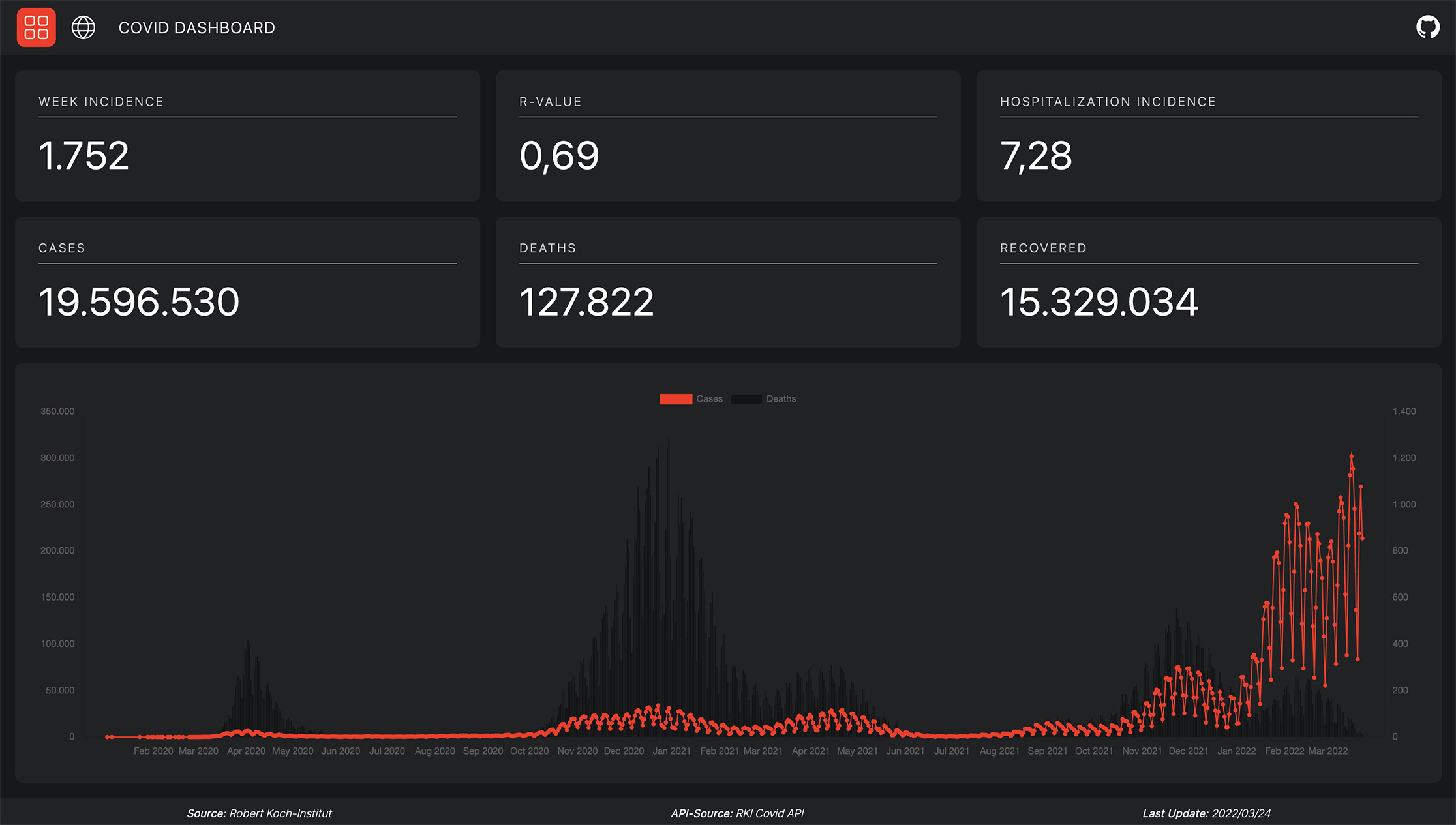Screen dimensions: 1456x825
Task: Toggle the red Cases legend swatch
Action: [676, 399]
